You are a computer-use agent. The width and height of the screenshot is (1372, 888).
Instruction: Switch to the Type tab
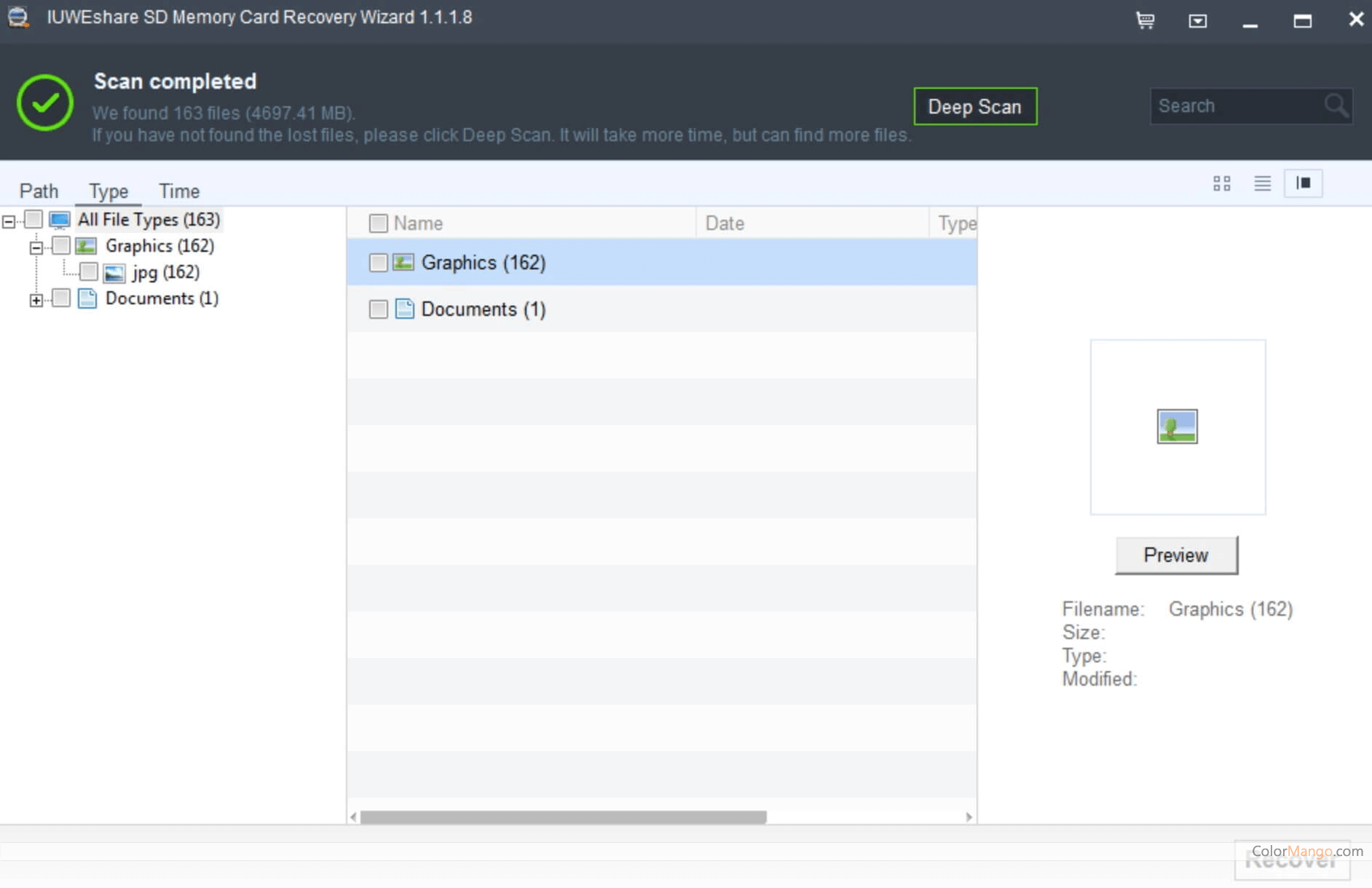109,191
